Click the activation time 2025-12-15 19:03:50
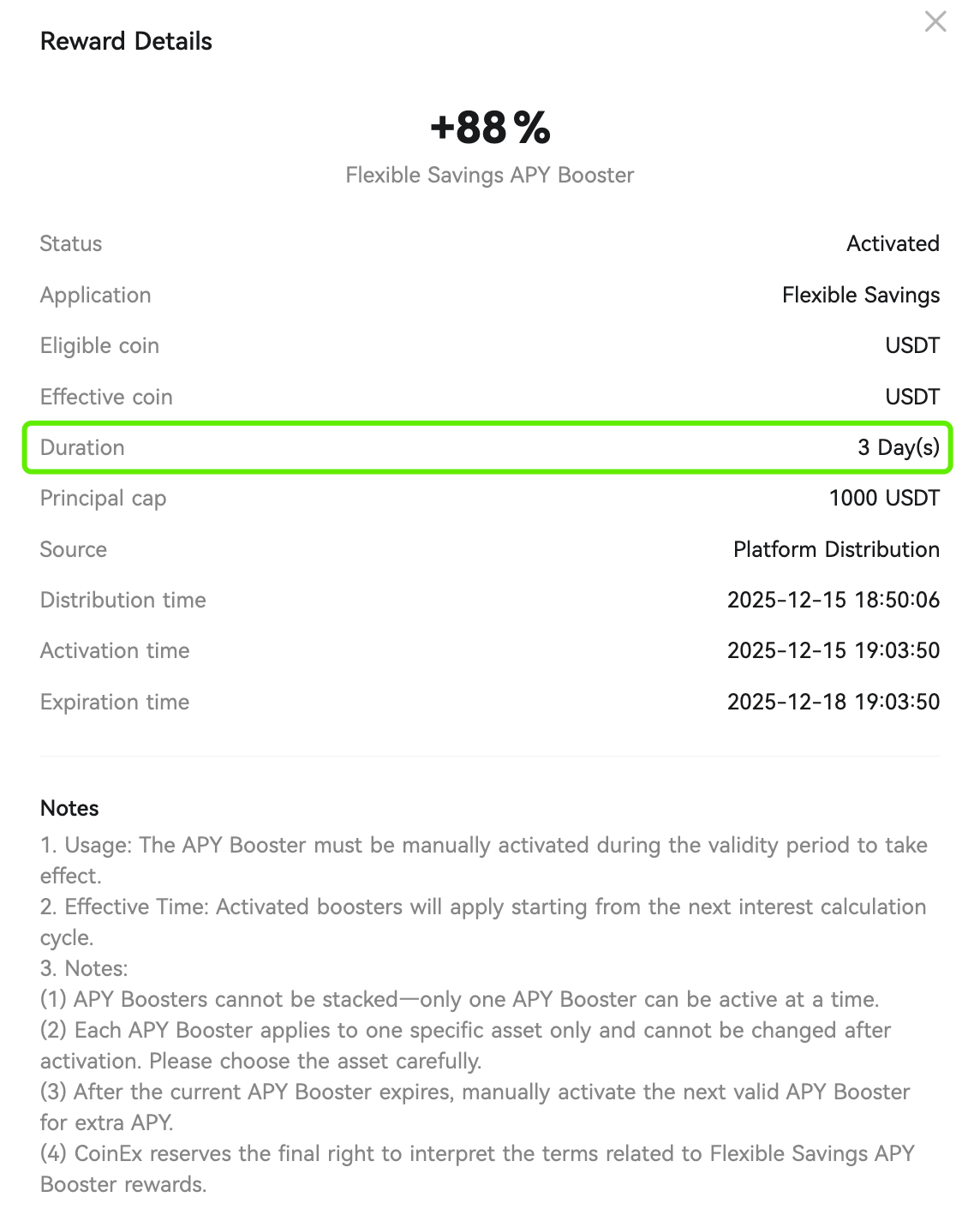This screenshot has height=1227, width=980. 834,650
